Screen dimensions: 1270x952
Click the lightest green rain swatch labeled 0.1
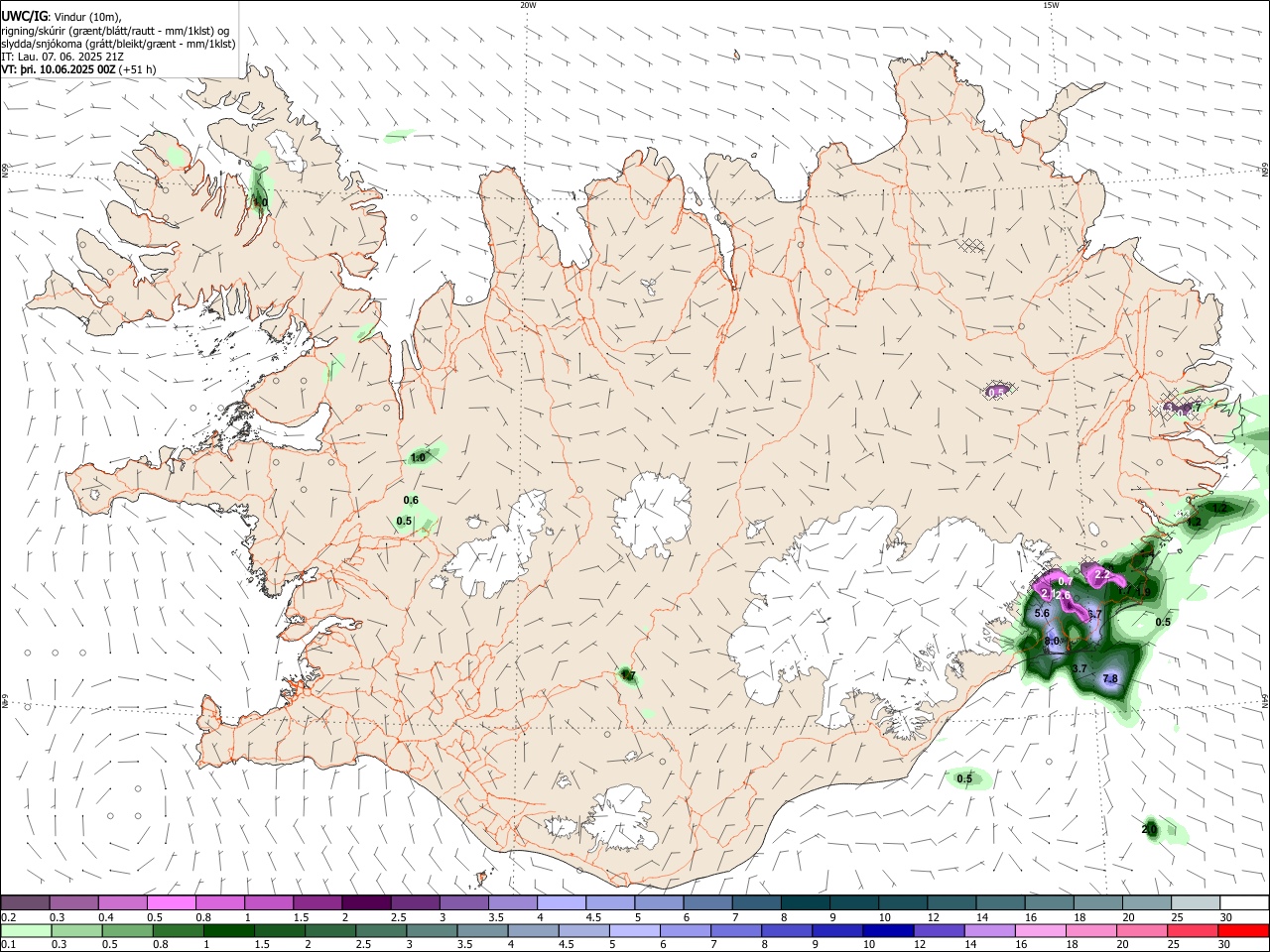(25, 931)
